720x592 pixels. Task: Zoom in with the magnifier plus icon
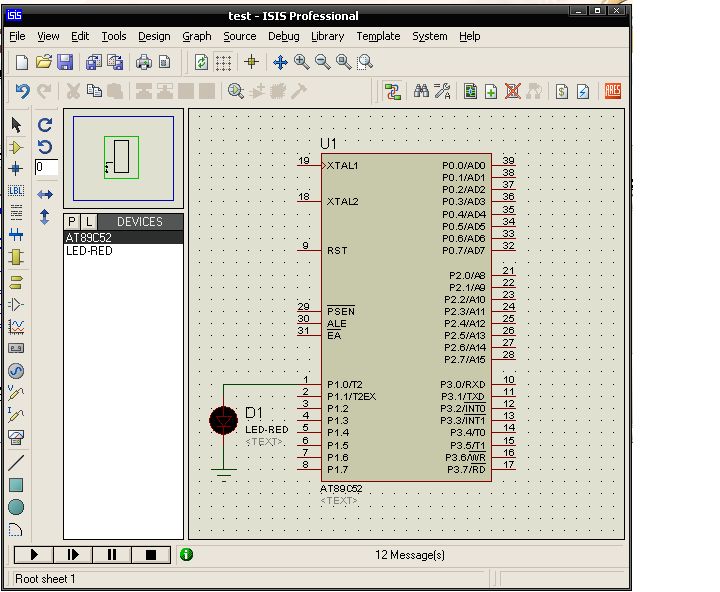pyautogui.click(x=301, y=62)
